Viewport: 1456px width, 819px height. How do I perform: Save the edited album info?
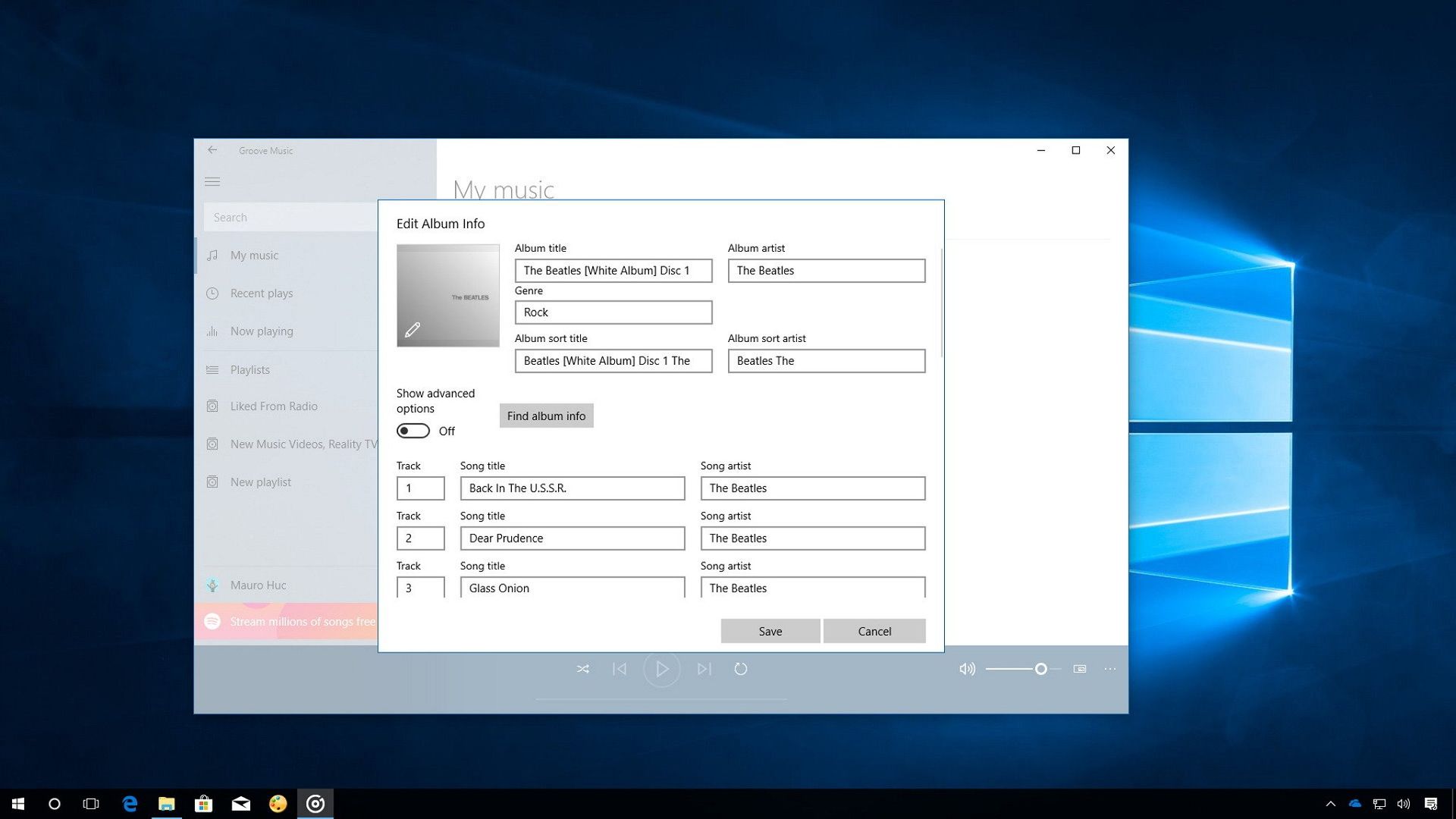pyautogui.click(x=770, y=631)
